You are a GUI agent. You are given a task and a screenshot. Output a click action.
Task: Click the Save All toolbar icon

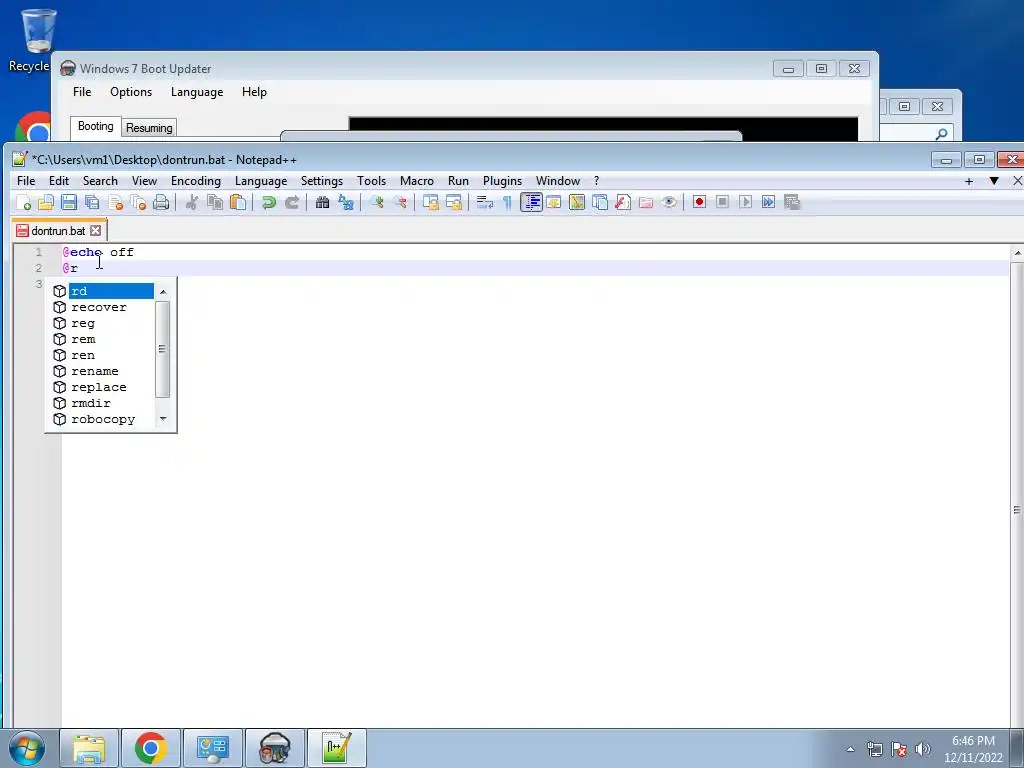[x=92, y=202]
